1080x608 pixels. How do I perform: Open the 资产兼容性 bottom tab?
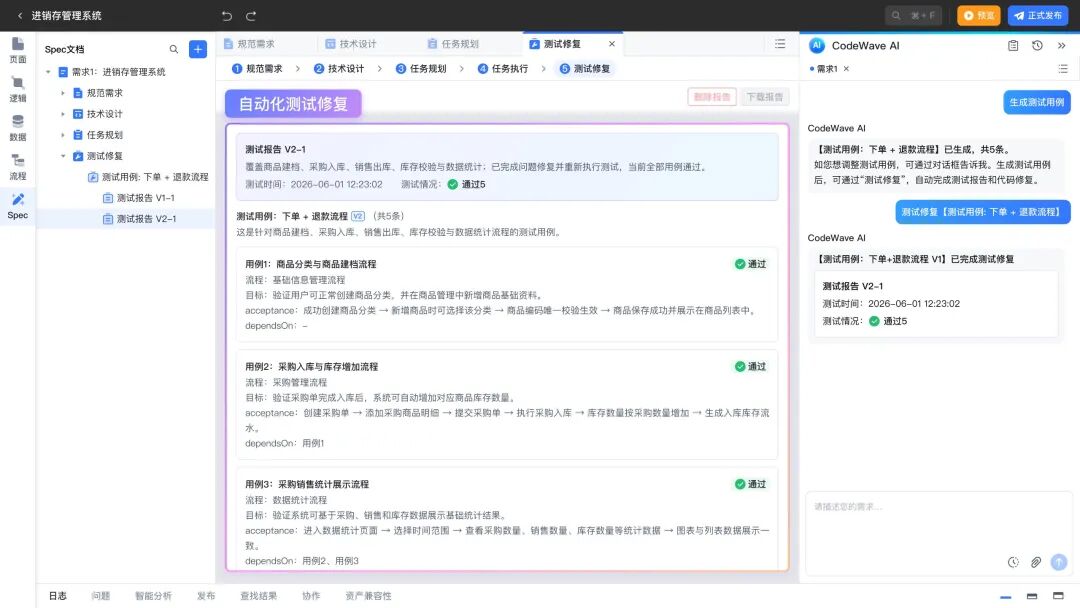(x=368, y=596)
